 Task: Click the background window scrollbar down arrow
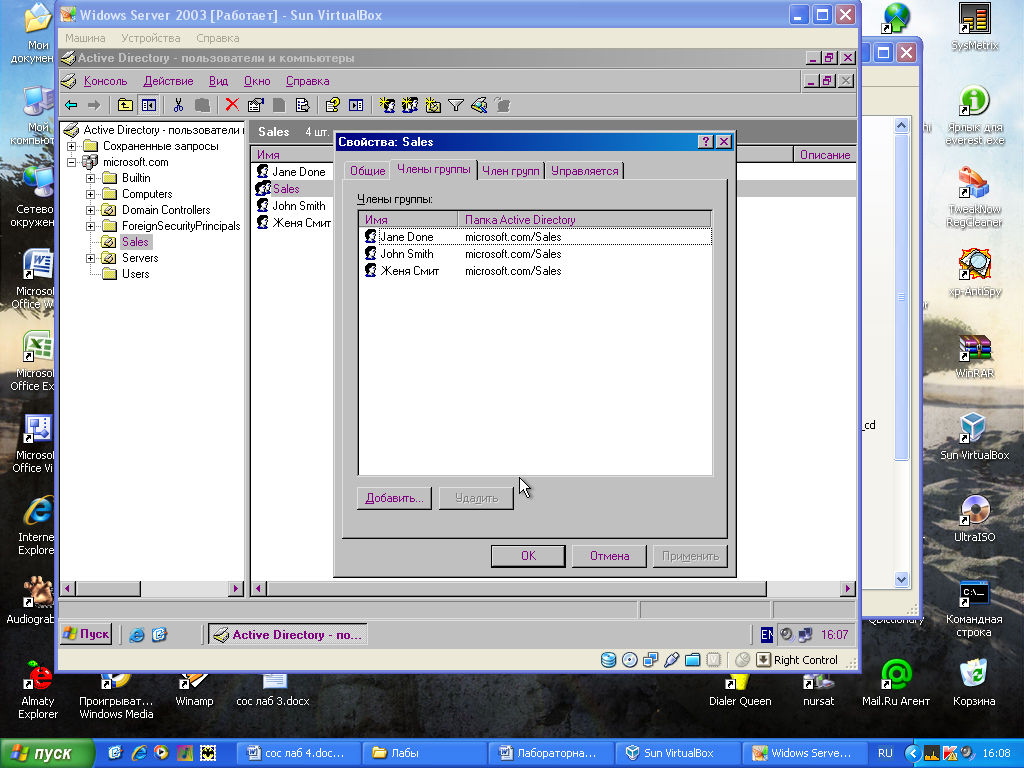pos(901,579)
